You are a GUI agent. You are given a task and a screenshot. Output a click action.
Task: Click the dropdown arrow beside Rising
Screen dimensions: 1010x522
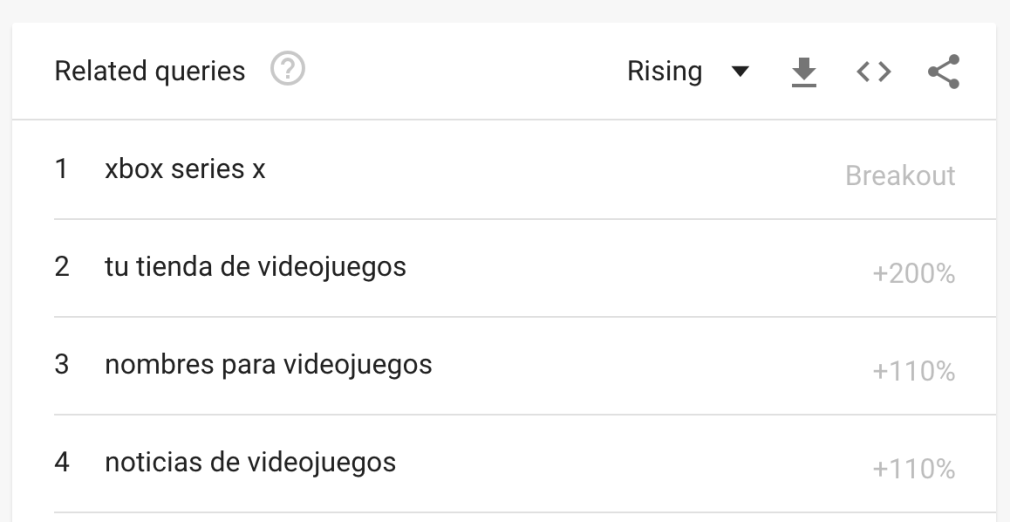pos(740,72)
